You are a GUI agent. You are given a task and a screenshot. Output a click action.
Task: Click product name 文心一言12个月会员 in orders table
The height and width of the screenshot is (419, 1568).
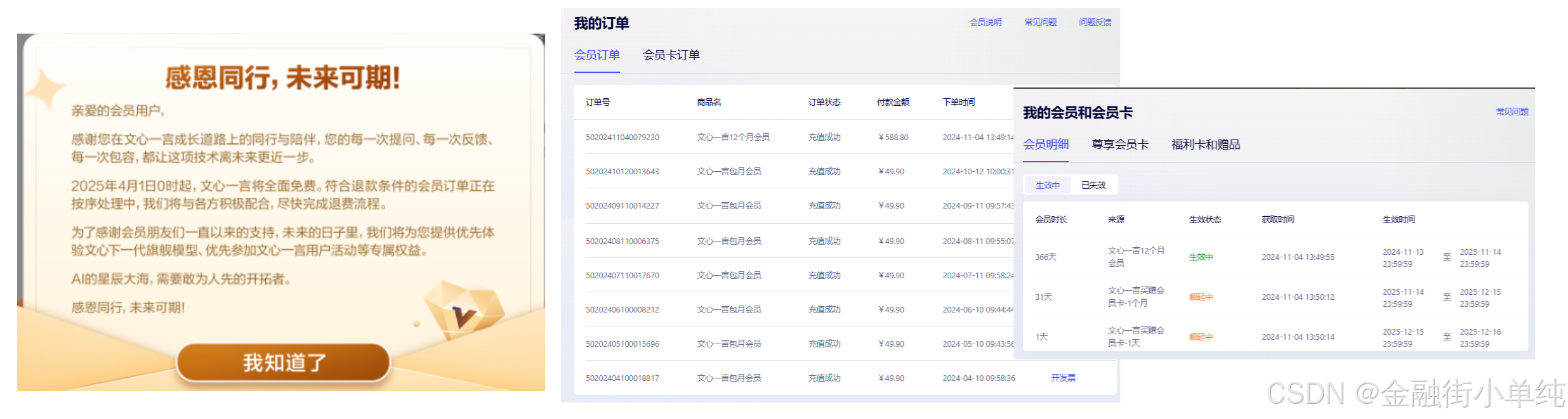pos(733,137)
